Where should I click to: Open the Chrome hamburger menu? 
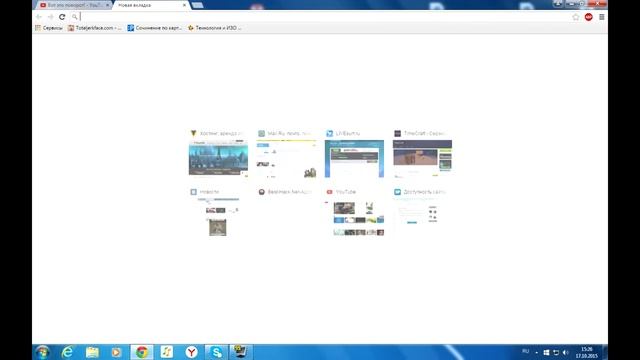(602, 17)
